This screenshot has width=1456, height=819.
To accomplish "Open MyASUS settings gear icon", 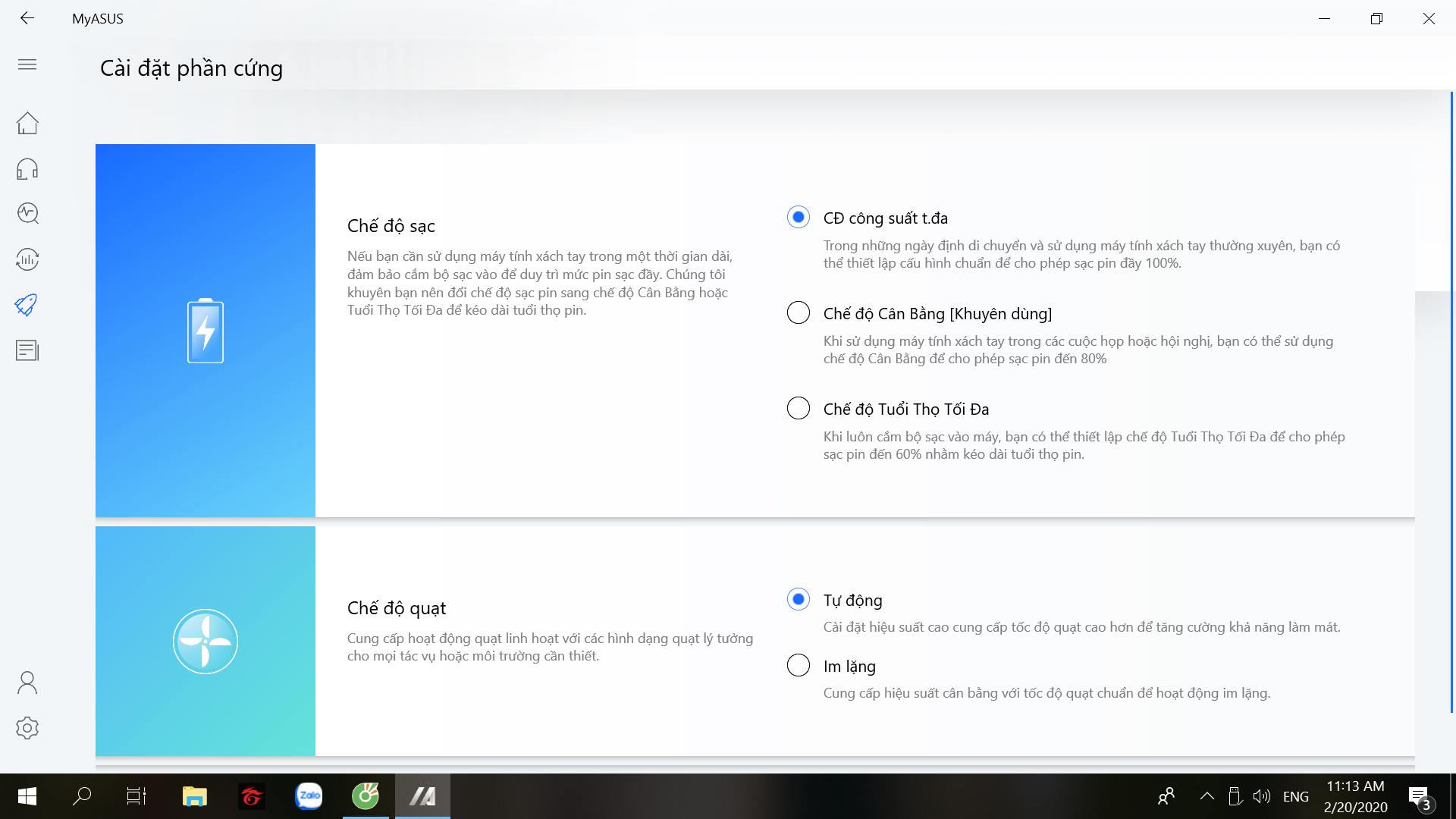I will [x=27, y=728].
